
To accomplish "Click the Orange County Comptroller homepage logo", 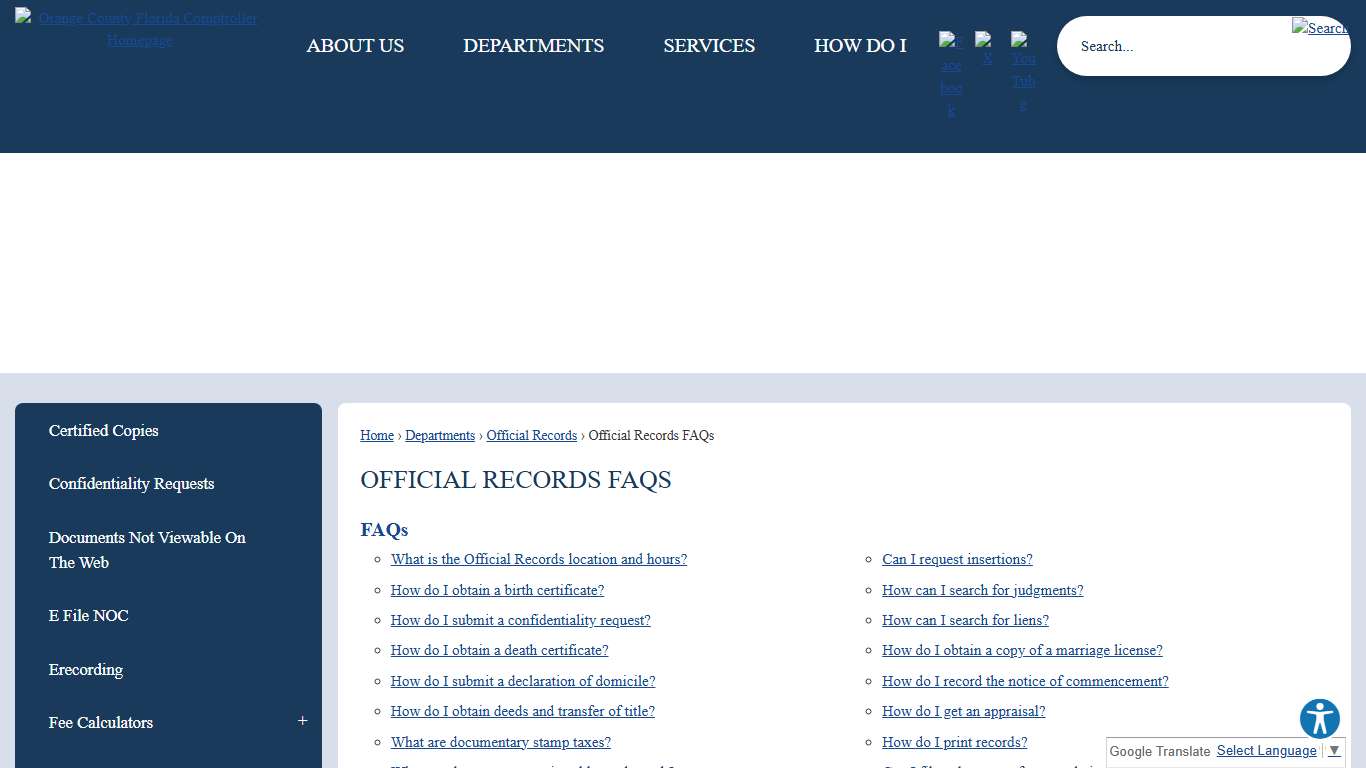I will [x=139, y=29].
